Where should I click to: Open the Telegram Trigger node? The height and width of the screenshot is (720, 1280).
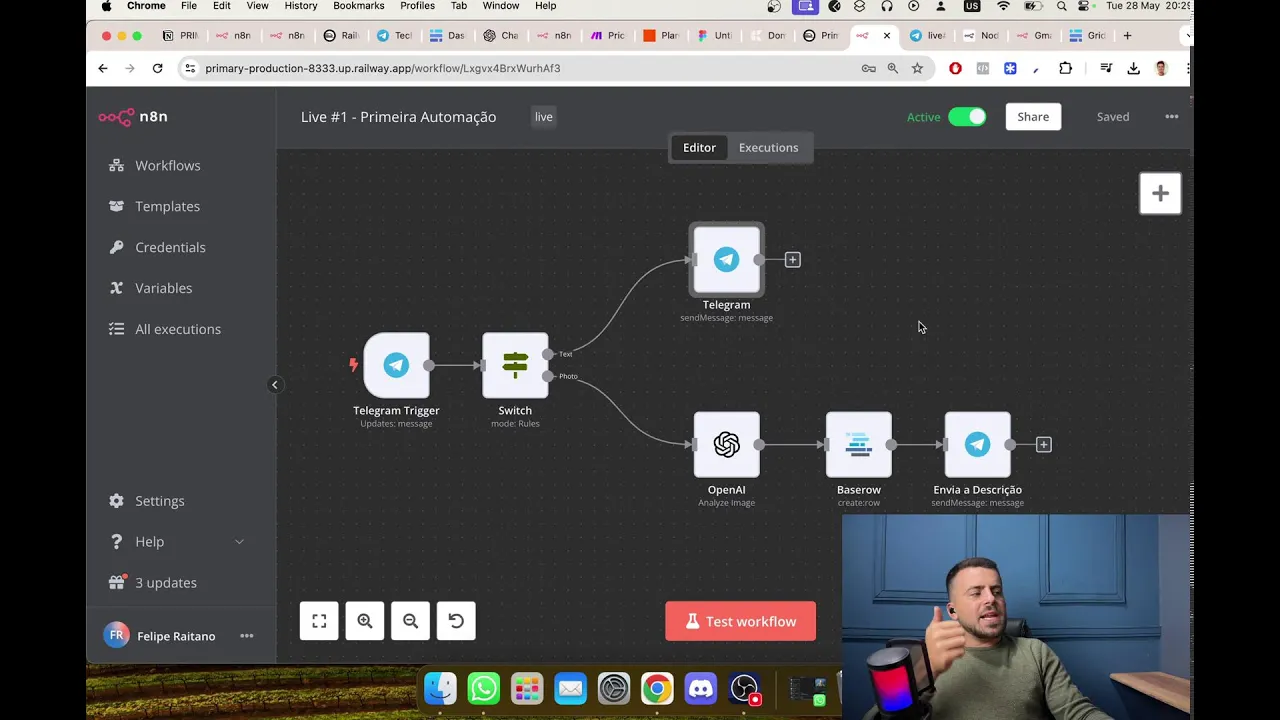pyautogui.click(x=396, y=365)
